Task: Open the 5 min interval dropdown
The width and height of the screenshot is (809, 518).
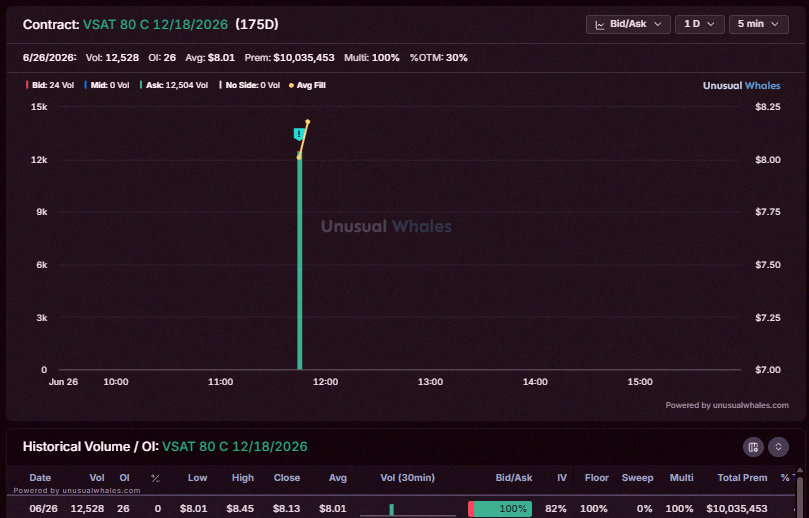Action: [x=758, y=24]
